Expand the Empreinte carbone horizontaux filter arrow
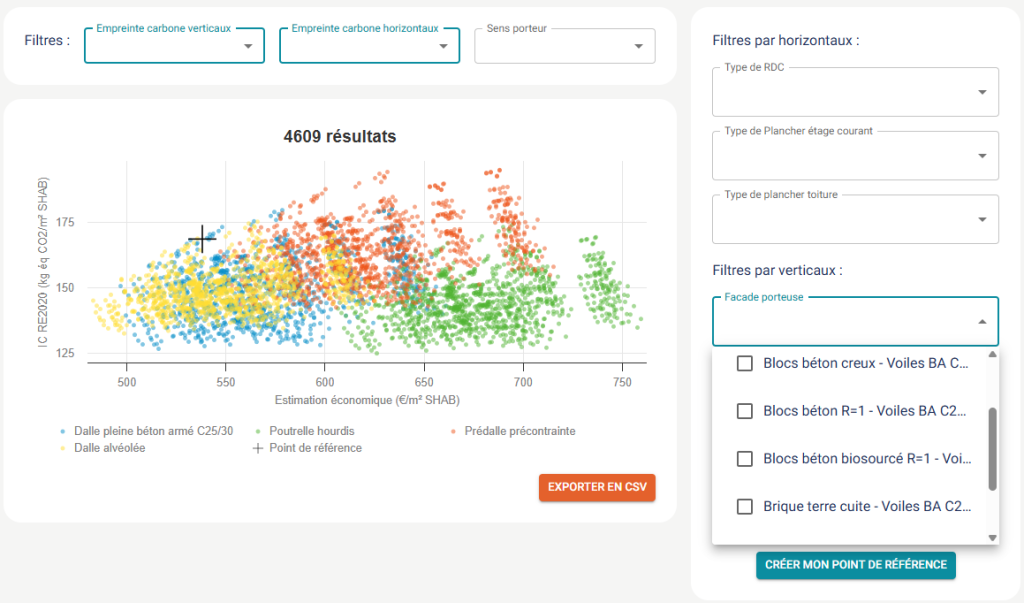The height and width of the screenshot is (603, 1024). (x=443, y=46)
